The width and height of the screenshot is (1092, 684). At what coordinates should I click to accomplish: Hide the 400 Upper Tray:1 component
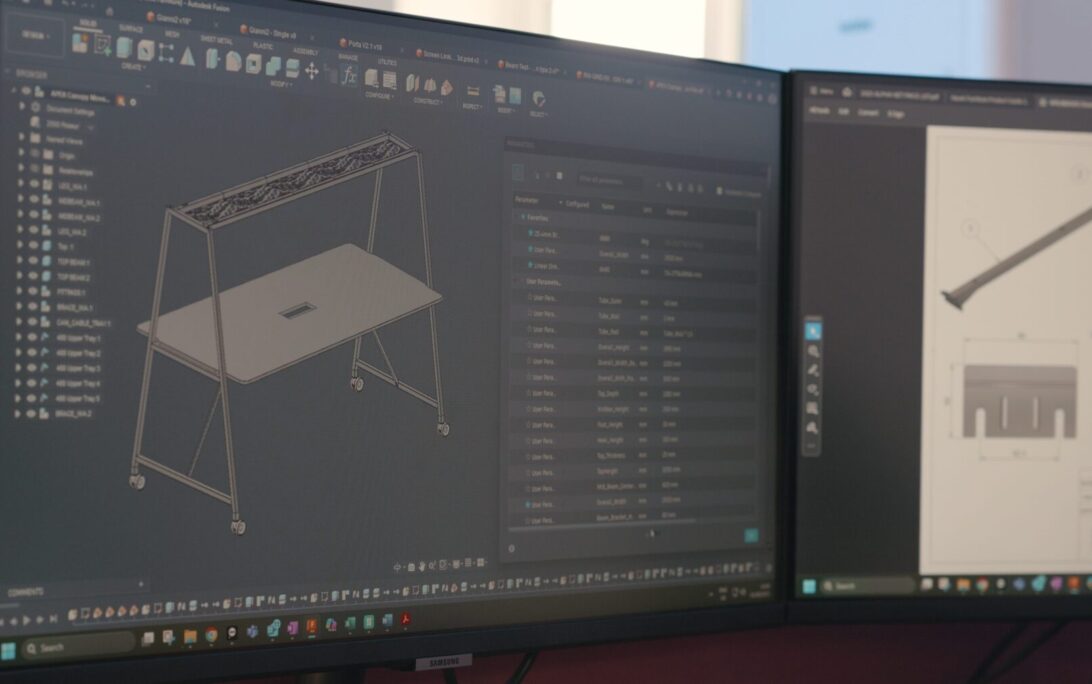tap(32, 337)
